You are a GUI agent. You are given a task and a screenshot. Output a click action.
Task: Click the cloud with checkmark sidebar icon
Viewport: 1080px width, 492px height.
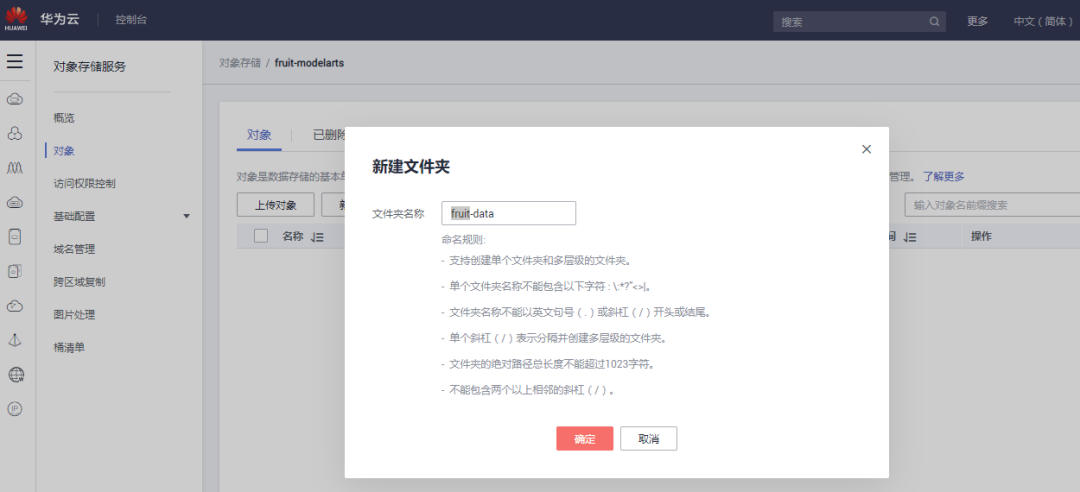coord(15,306)
